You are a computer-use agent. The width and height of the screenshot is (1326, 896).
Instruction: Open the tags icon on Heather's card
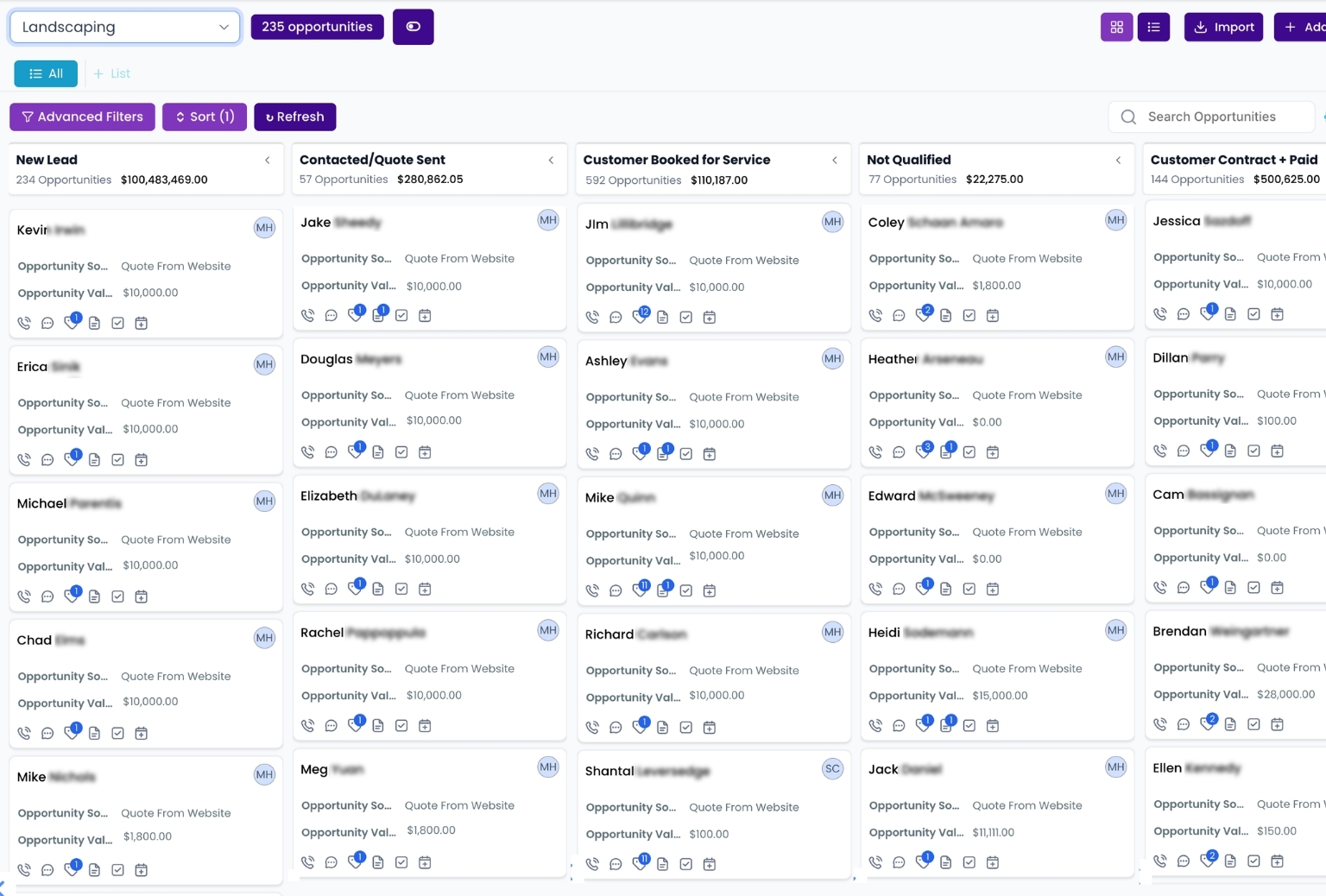[x=922, y=451]
